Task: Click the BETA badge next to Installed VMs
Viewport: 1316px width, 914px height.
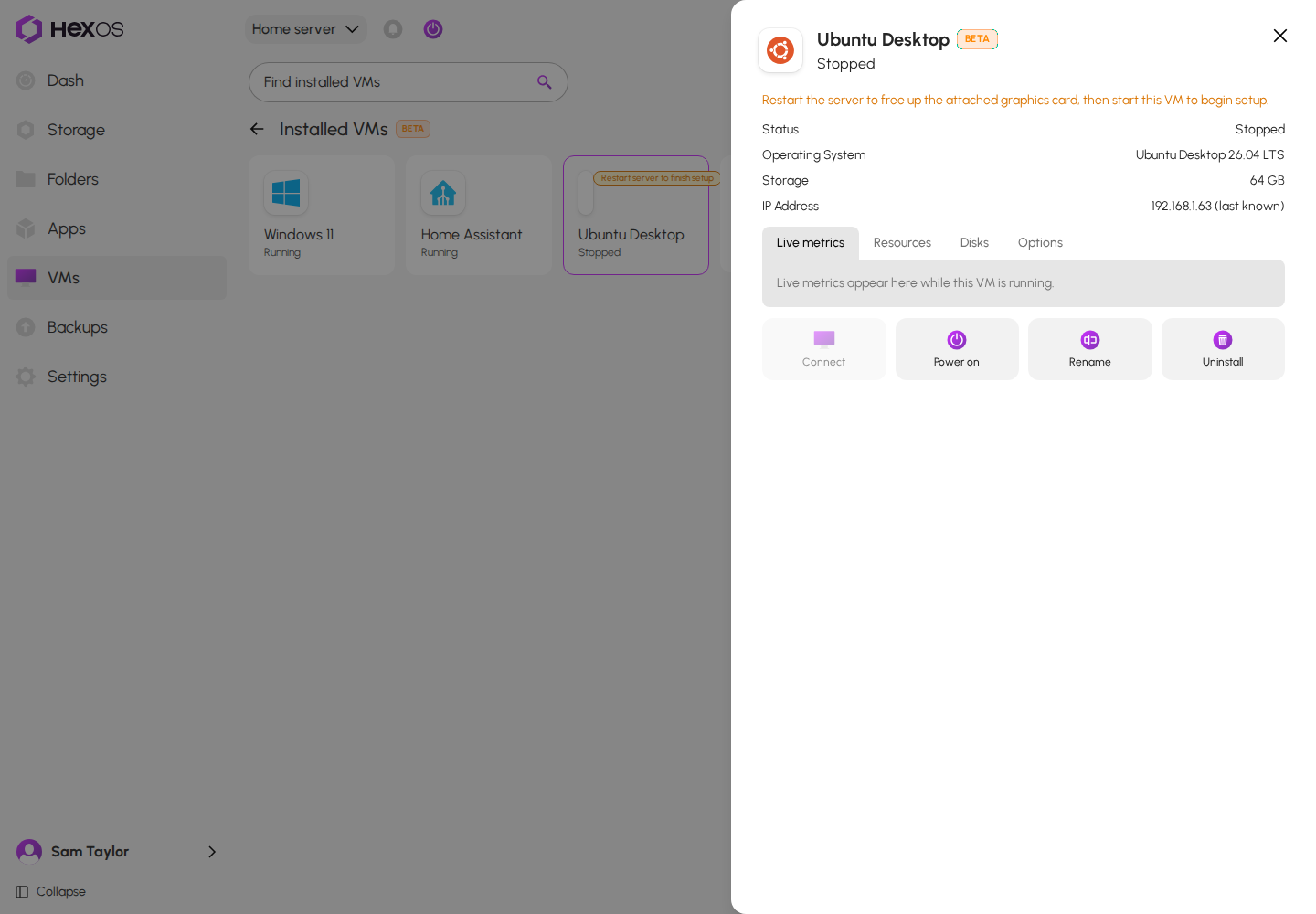Action: click(x=413, y=129)
